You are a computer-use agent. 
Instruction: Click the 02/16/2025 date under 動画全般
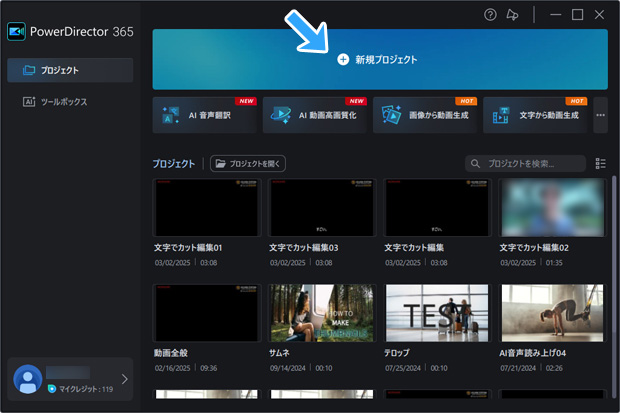[x=172, y=368]
